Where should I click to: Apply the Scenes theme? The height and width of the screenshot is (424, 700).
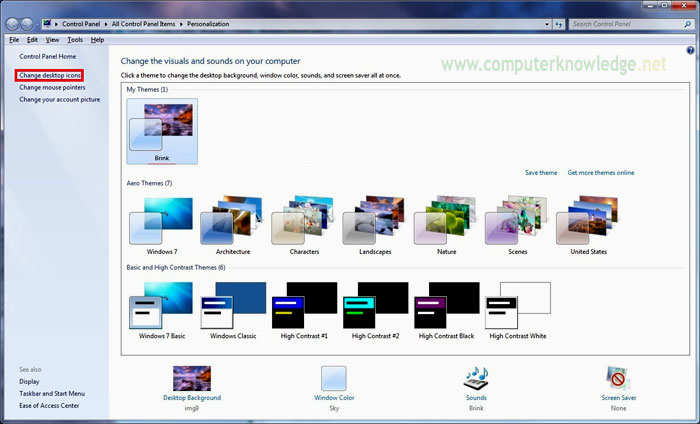click(x=517, y=225)
